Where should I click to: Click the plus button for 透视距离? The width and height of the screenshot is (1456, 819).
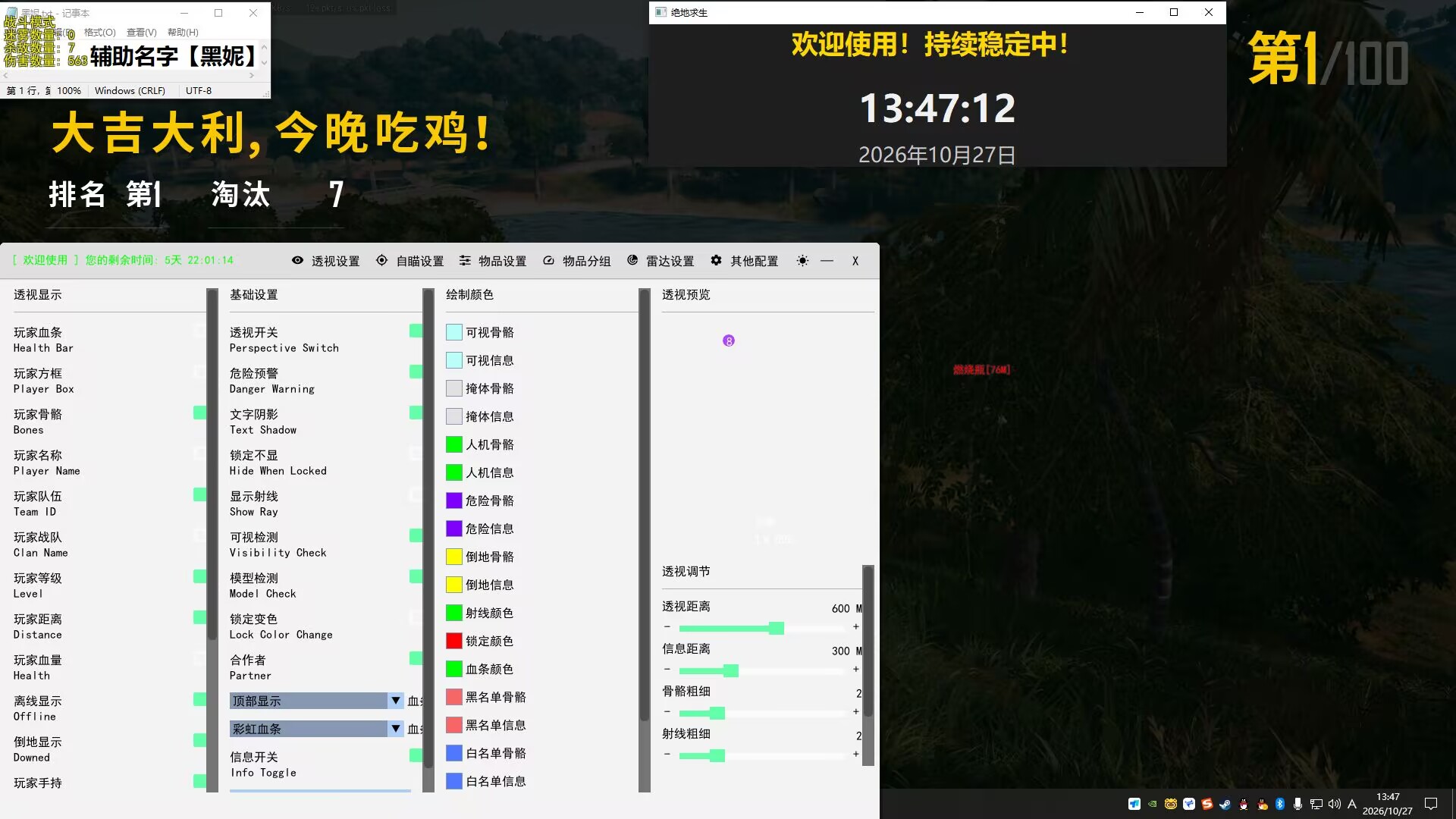click(856, 627)
